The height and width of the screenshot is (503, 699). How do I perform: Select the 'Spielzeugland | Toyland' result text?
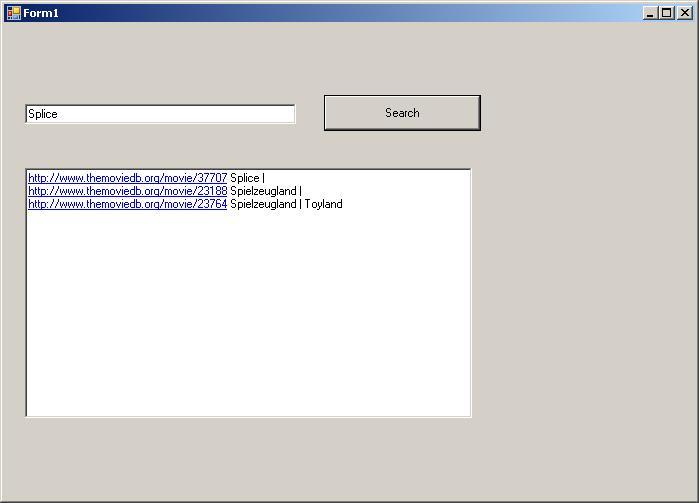(286, 204)
